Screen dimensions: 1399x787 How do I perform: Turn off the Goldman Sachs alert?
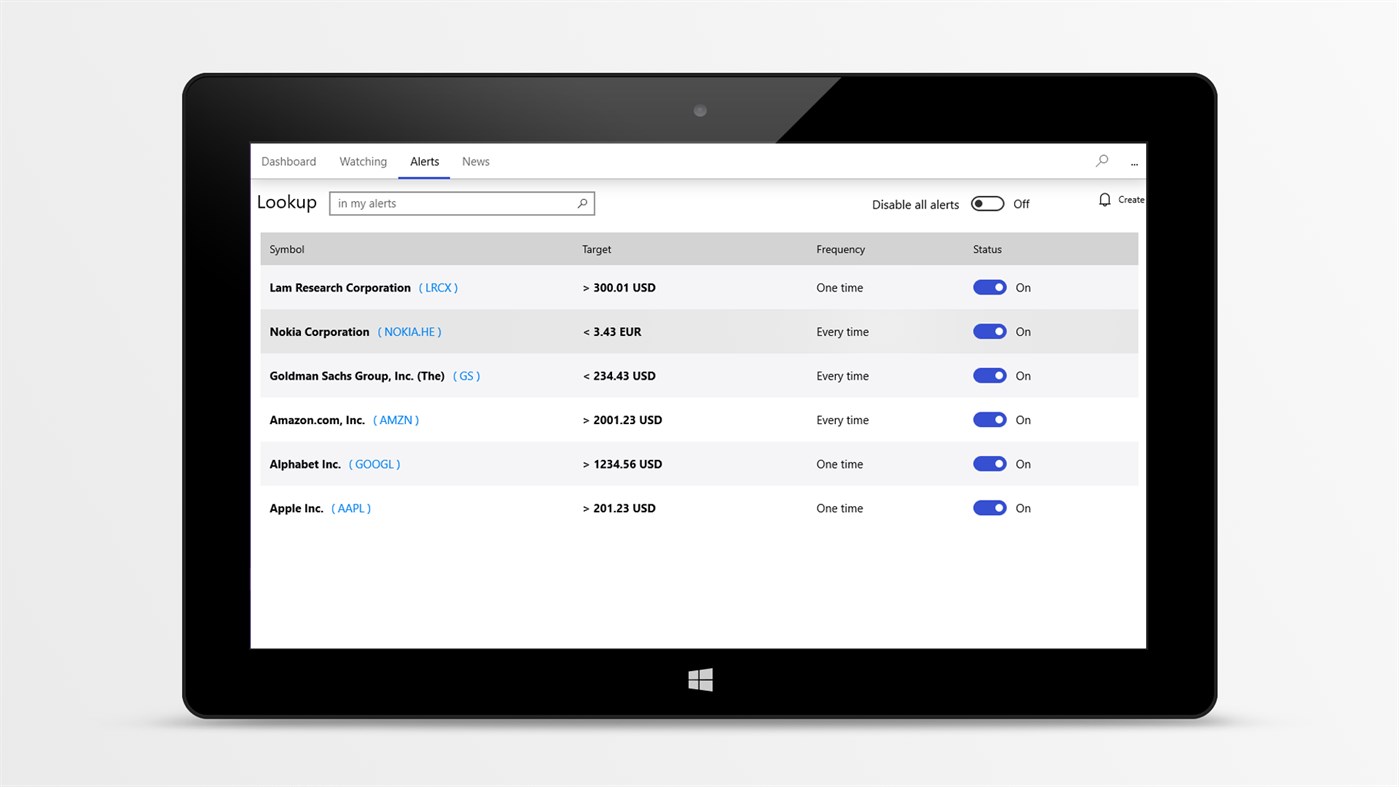point(989,375)
